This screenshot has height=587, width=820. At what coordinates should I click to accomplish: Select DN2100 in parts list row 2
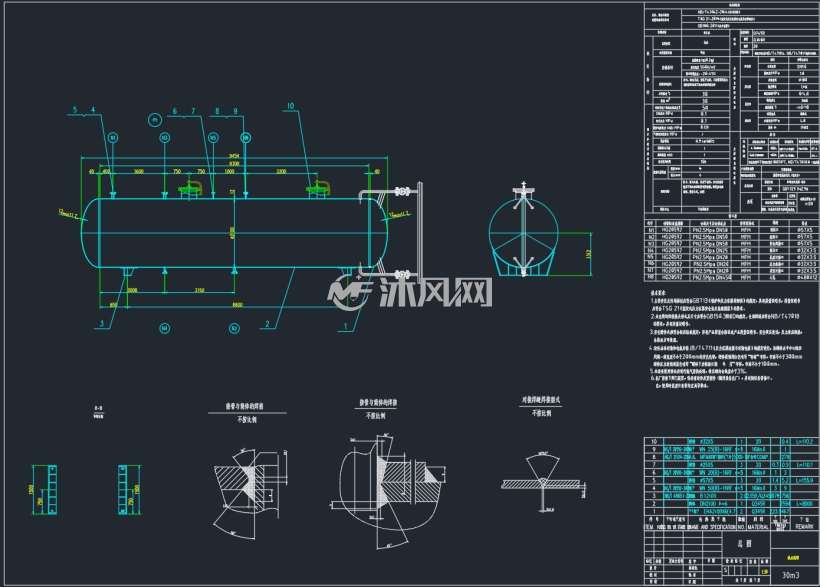[708, 504]
